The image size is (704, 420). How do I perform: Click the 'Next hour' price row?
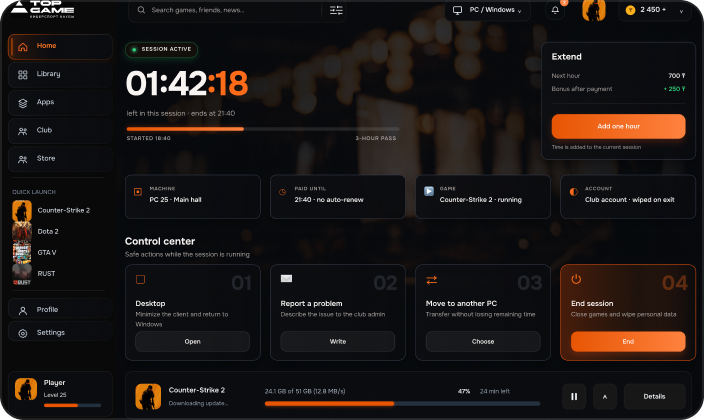tap(618, 76)
